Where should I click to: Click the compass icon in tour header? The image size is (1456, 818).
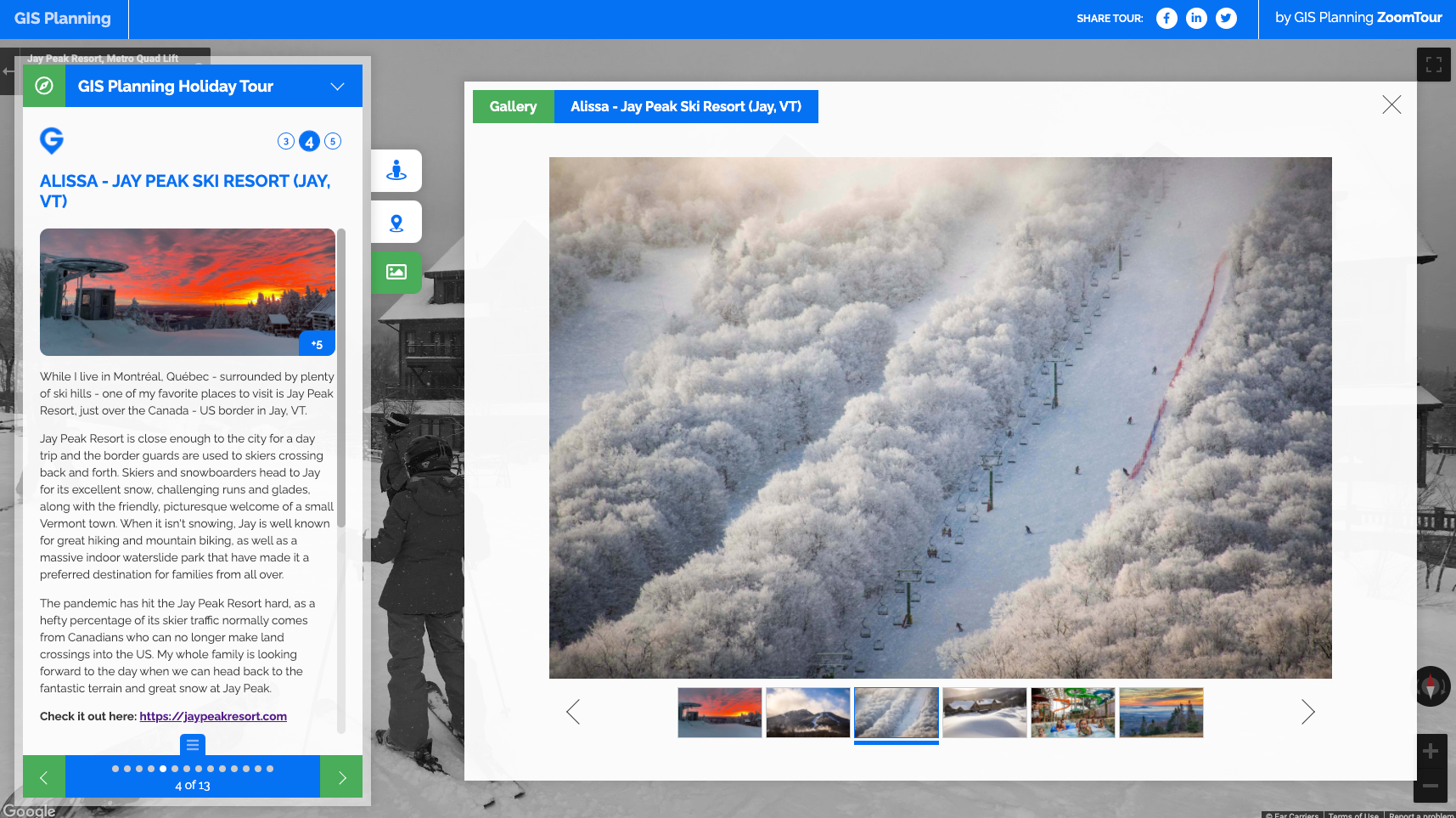(x=44, y=86)
